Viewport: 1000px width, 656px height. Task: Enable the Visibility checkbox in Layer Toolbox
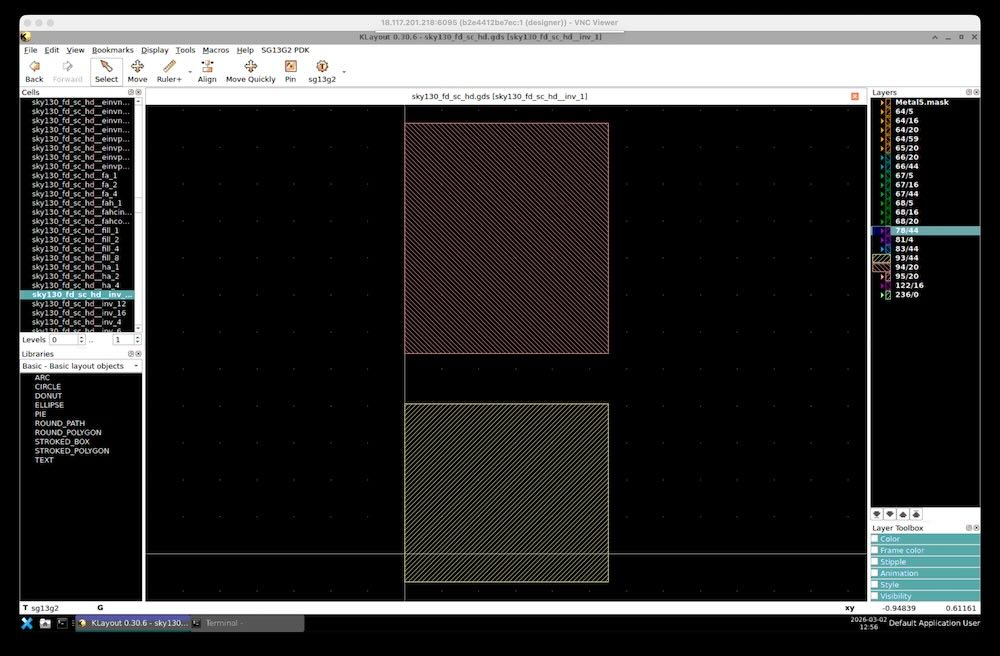[x=875, y=596]
